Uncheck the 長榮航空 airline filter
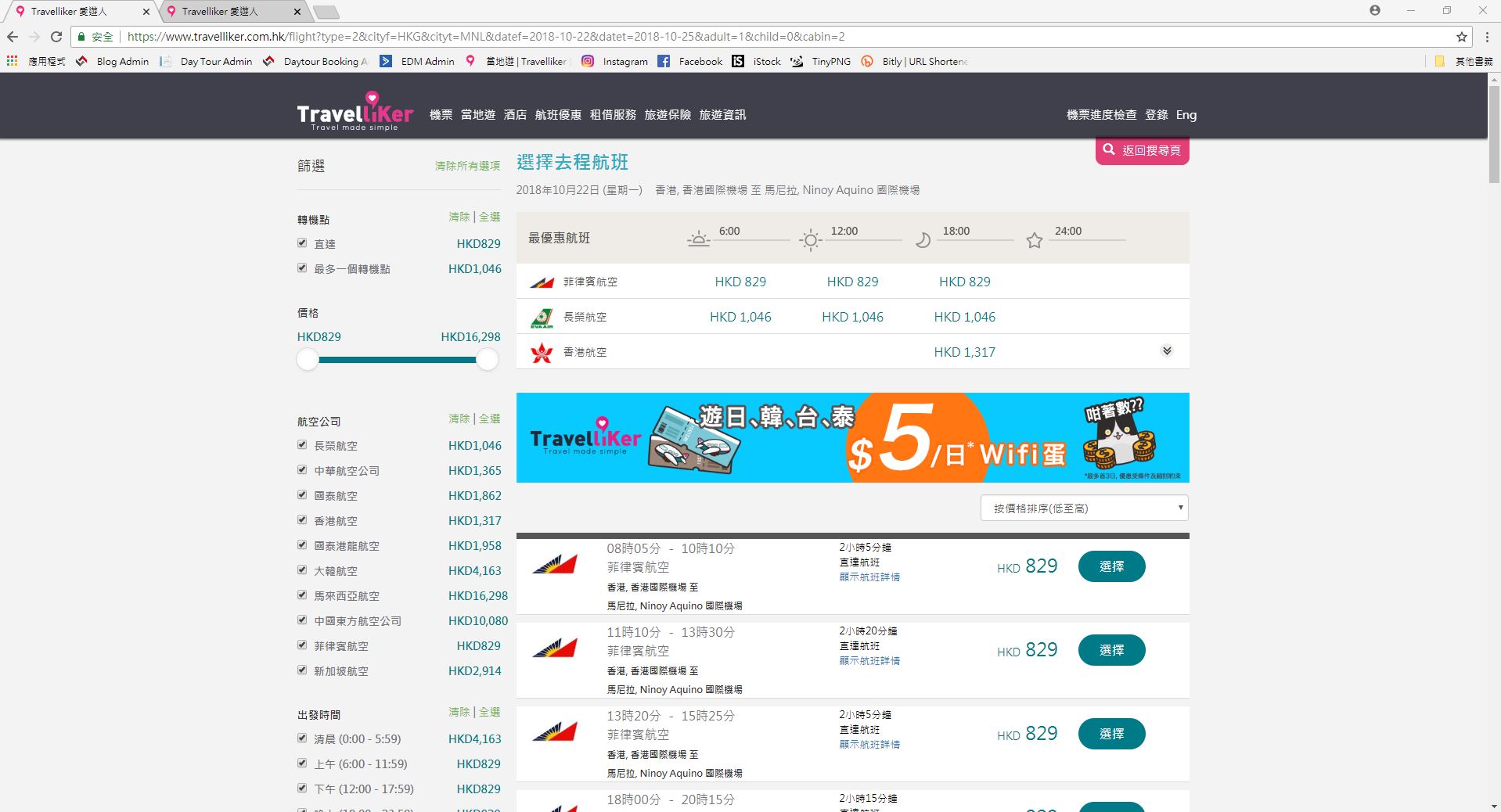Viewport: 1501px width, 812px height. tap(302, 445)
